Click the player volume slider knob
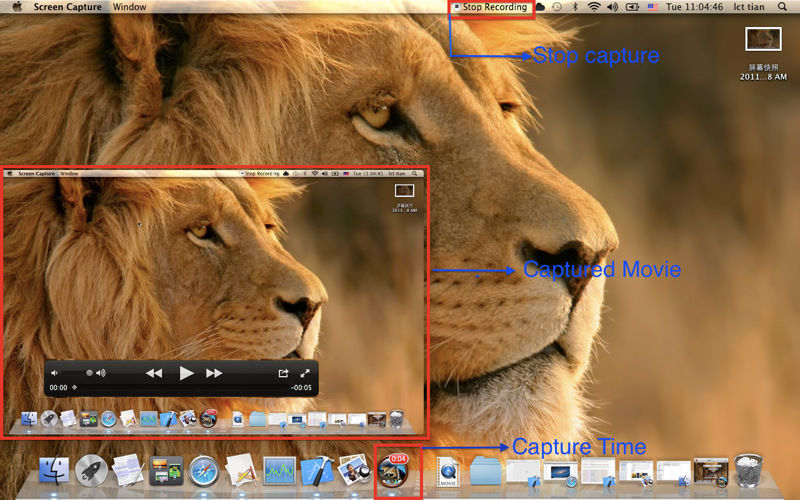This screenshot has width=800, height=500. [x=89, y=373]
